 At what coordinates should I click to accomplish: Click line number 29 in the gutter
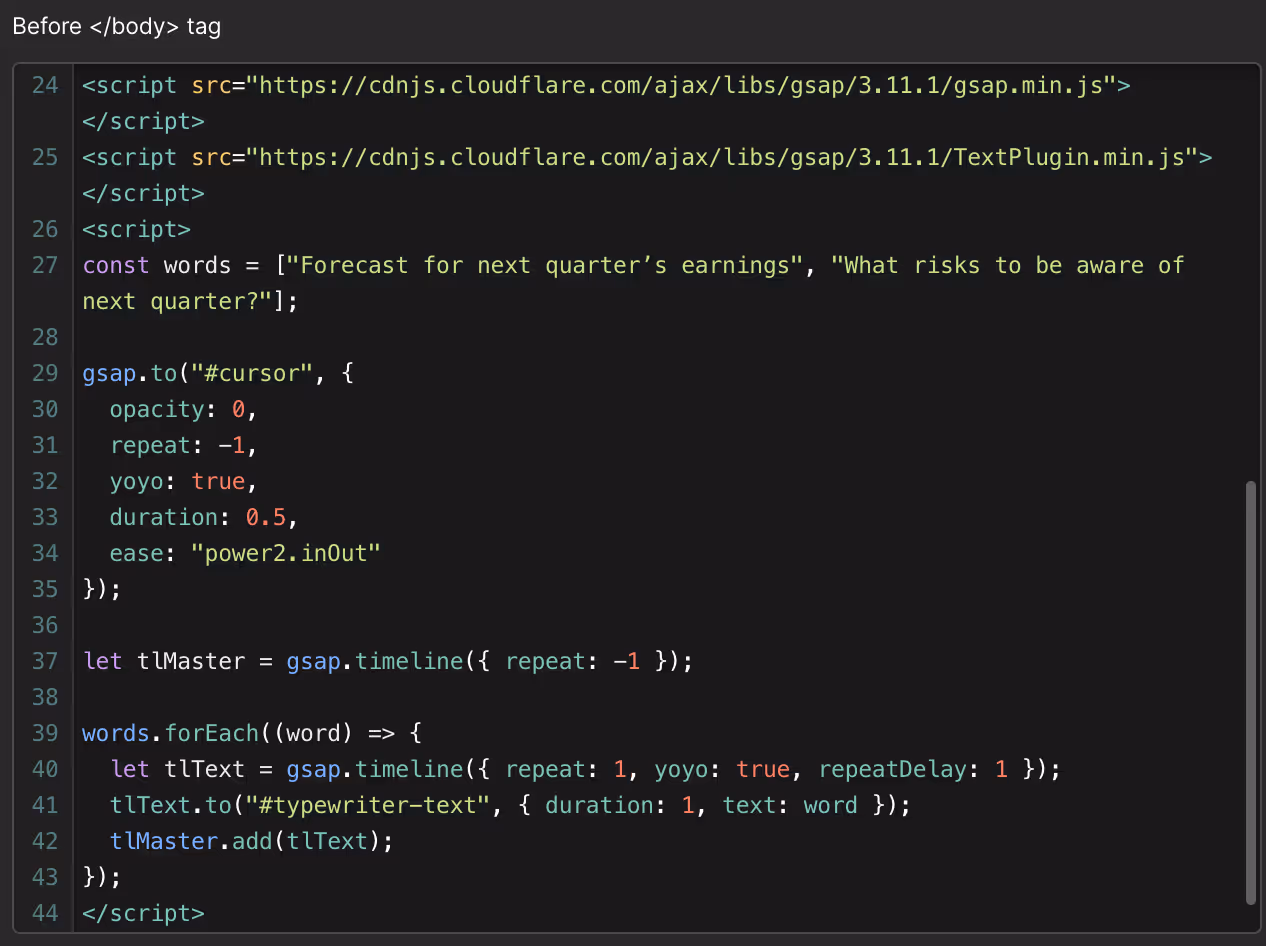(45, 373)
